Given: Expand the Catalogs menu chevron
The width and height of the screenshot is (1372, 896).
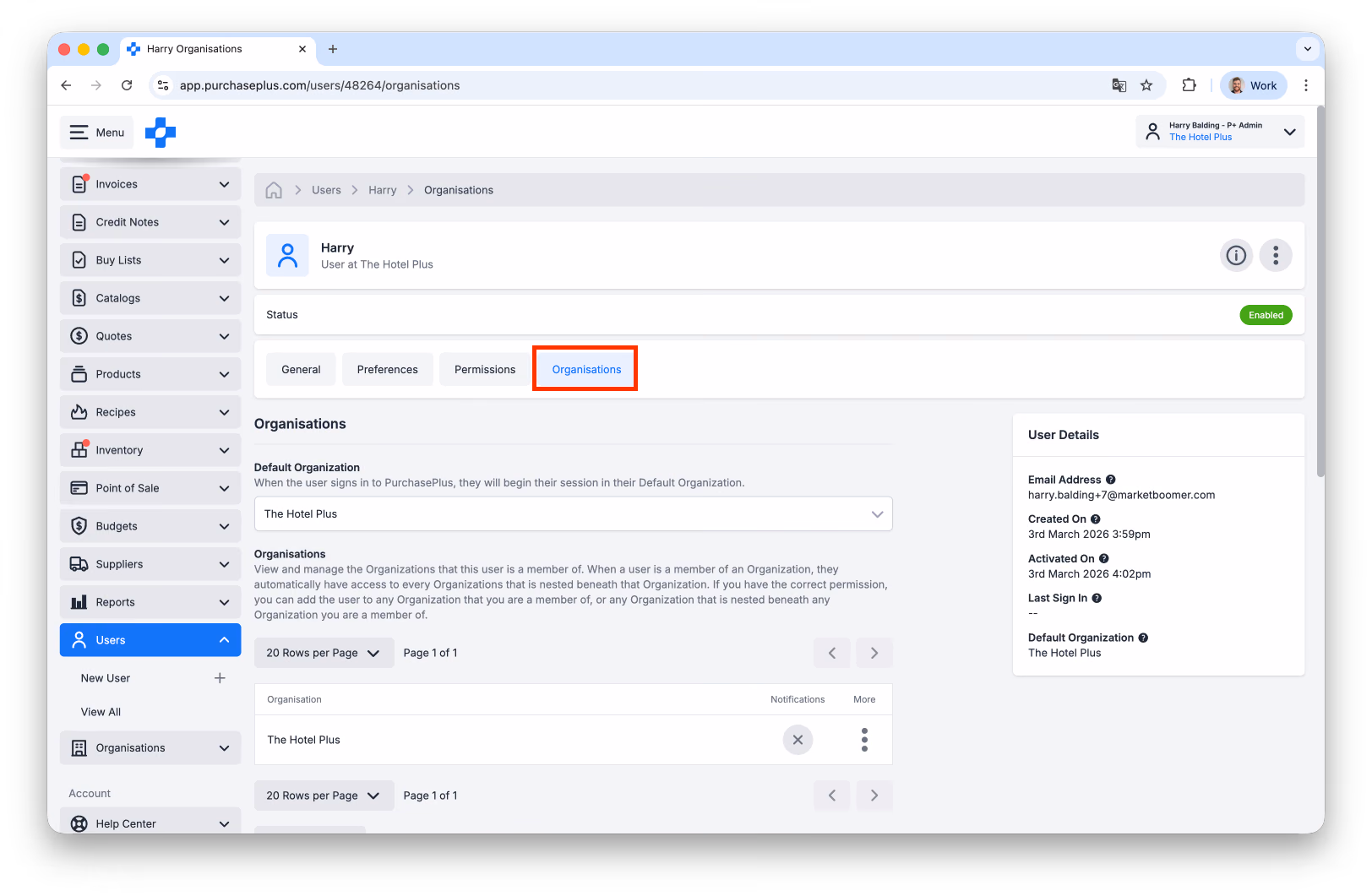Looking at the screenshot, I should click(x=224, y=298).
